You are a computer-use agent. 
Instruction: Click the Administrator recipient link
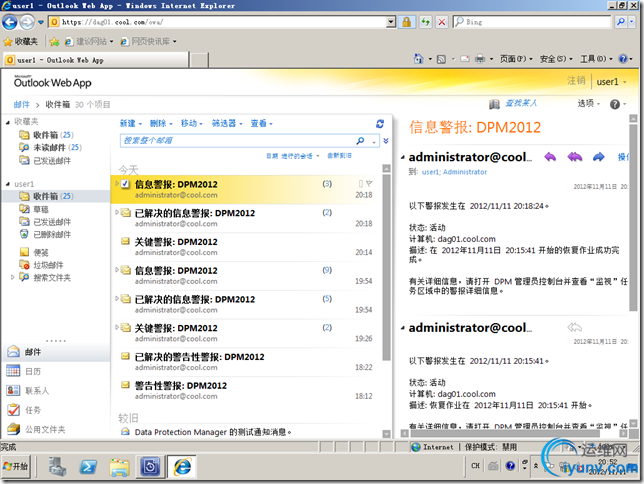465,172
